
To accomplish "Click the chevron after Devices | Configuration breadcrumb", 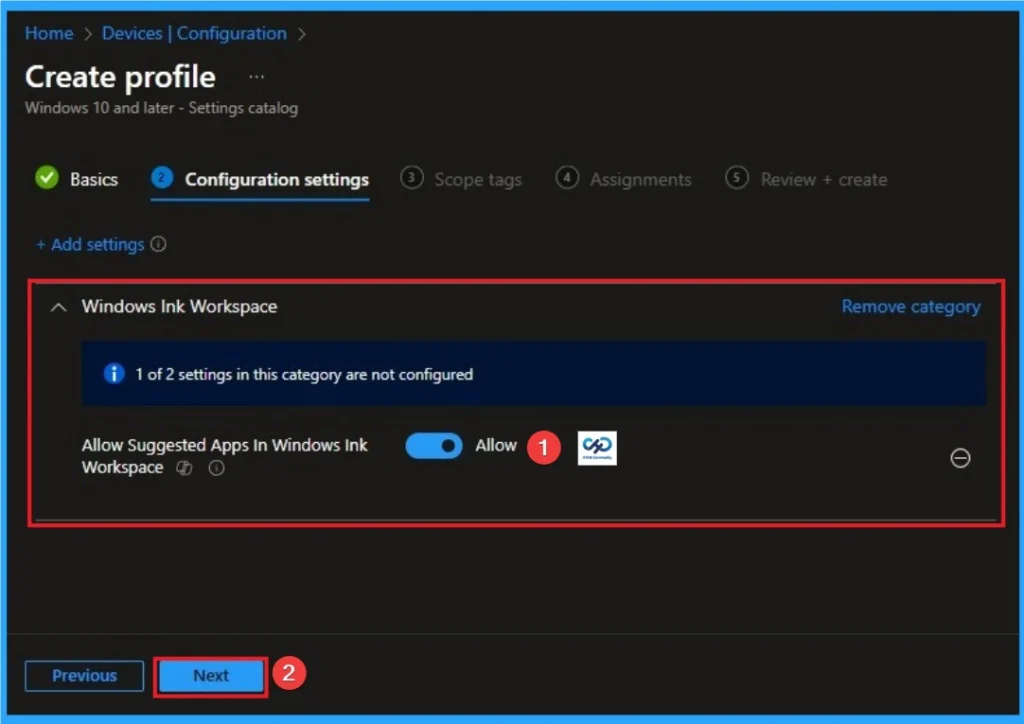I will pyautogui.click(x=303, y=33).
